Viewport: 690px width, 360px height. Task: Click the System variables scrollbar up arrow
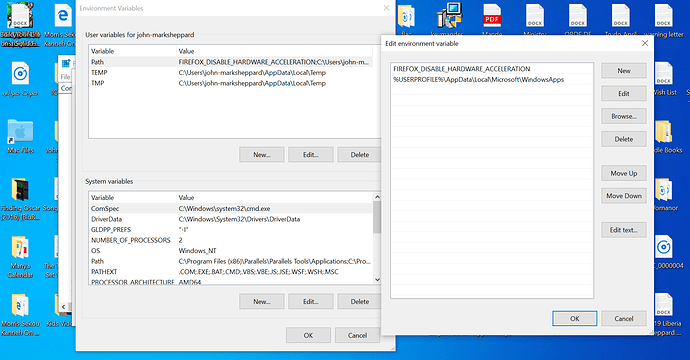pyautogui.click(x=377, y=197)
